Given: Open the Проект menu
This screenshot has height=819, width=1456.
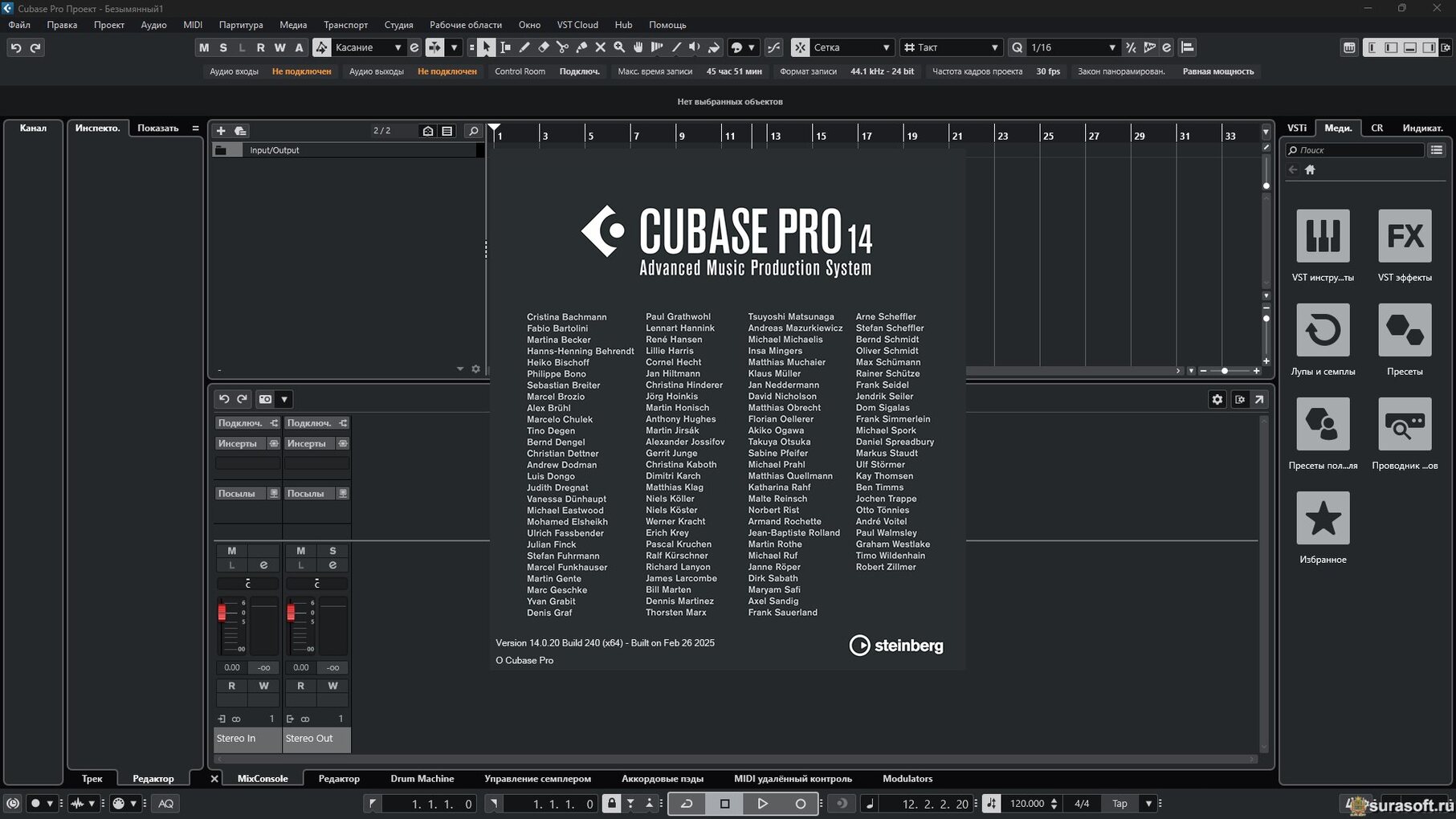Looking at the screenshot, I should (x=109, y=25).
